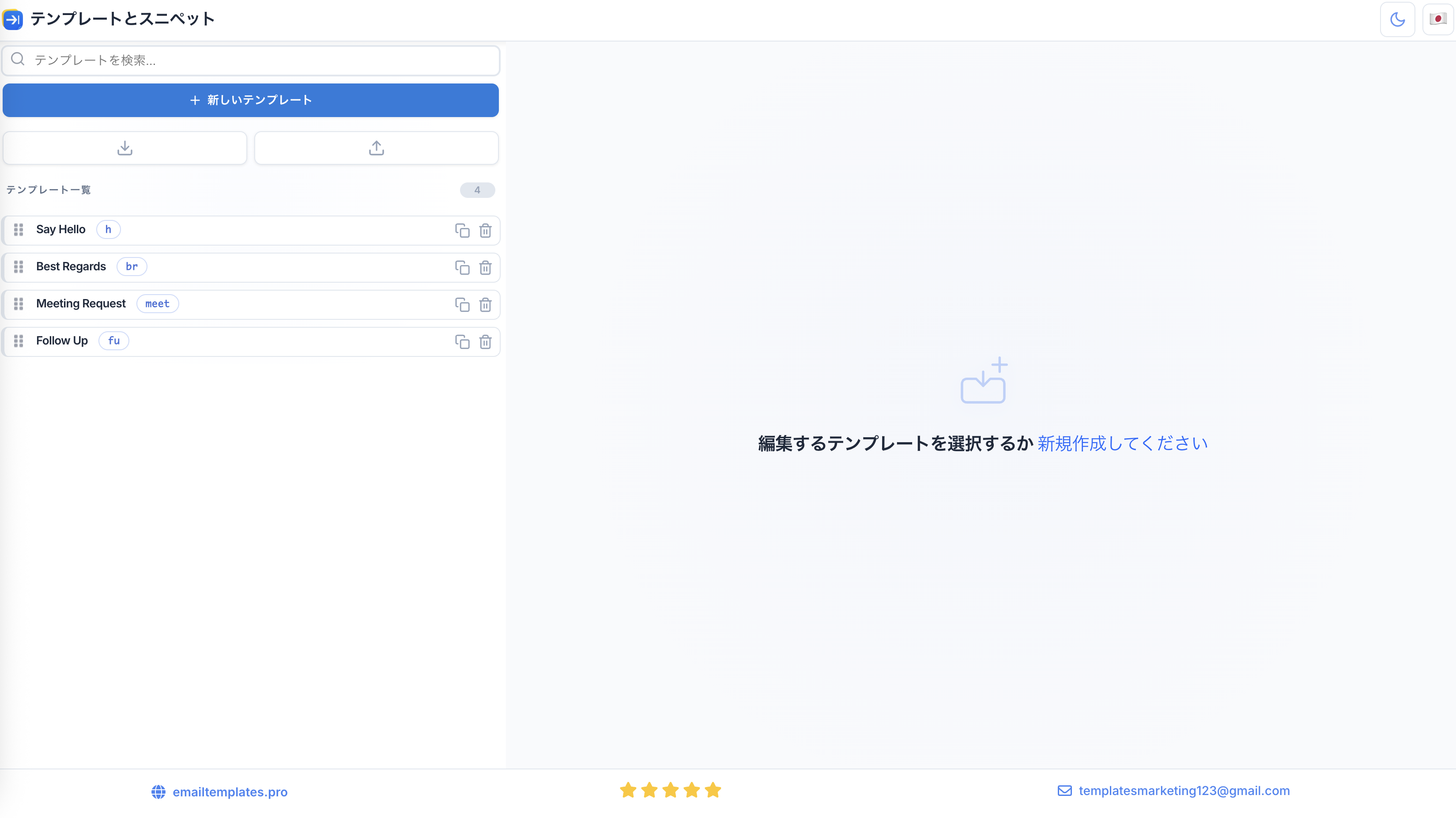Click the blue new template button
Image resolution: width=1456 pixels, height=818 pixels.
pos(251,100)
